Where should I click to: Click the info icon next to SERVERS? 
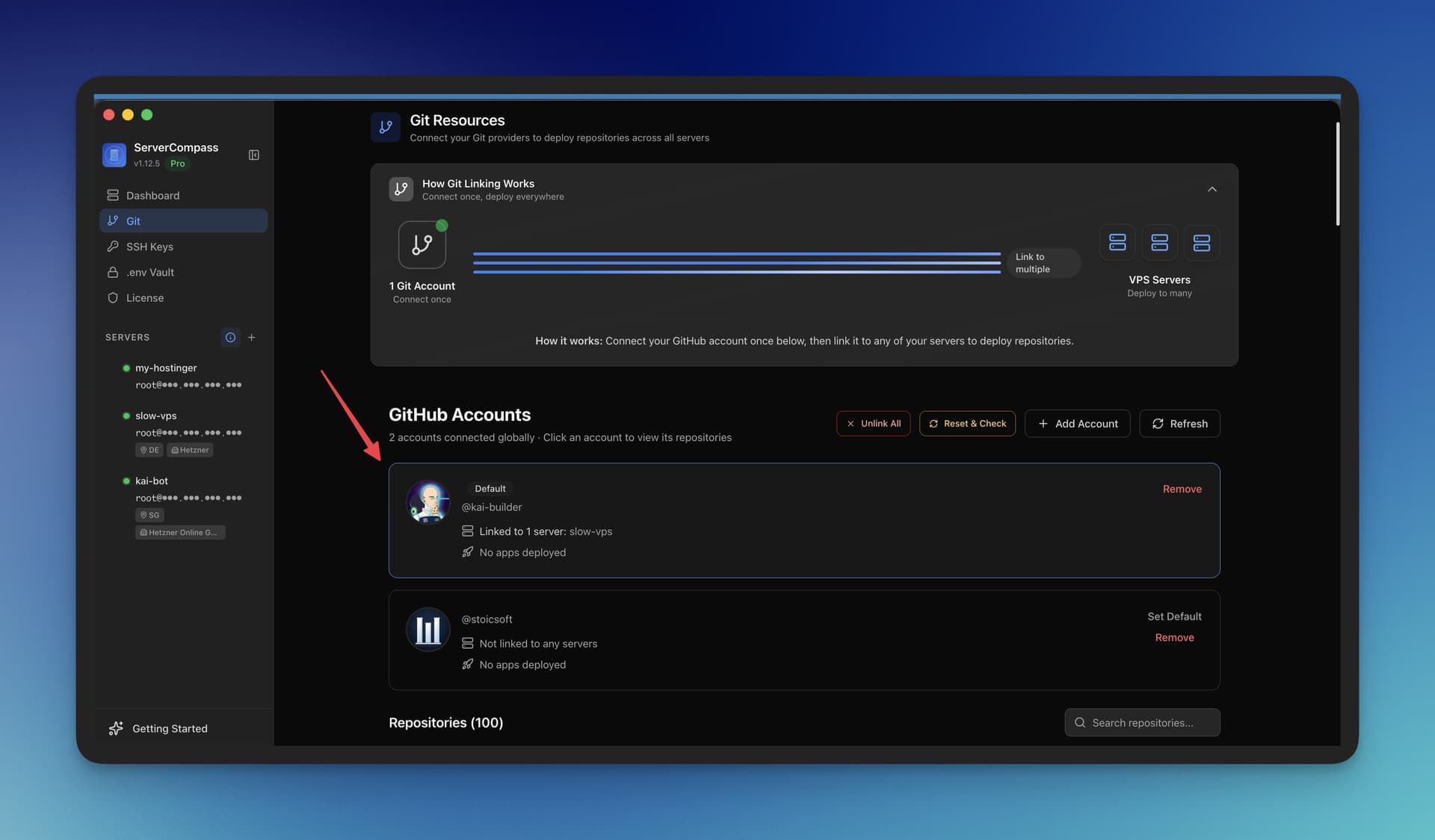point(230,338)
